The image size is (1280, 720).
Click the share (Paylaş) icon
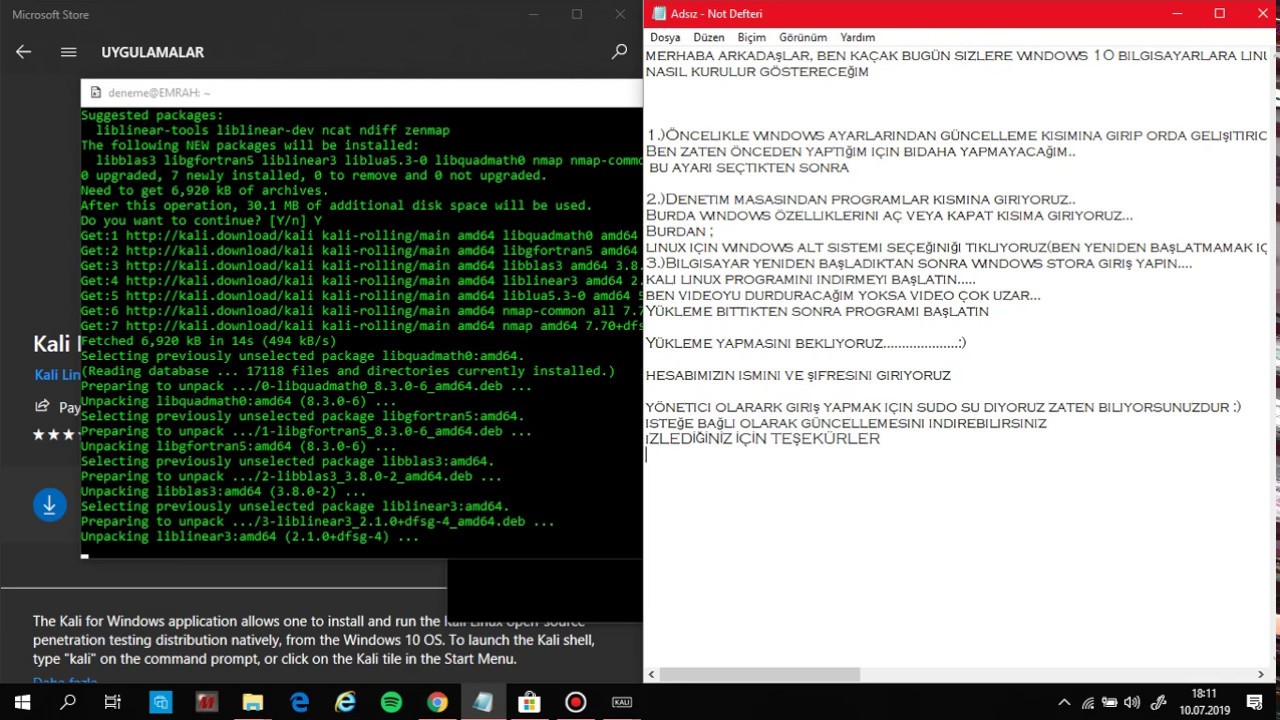[42, 406]
